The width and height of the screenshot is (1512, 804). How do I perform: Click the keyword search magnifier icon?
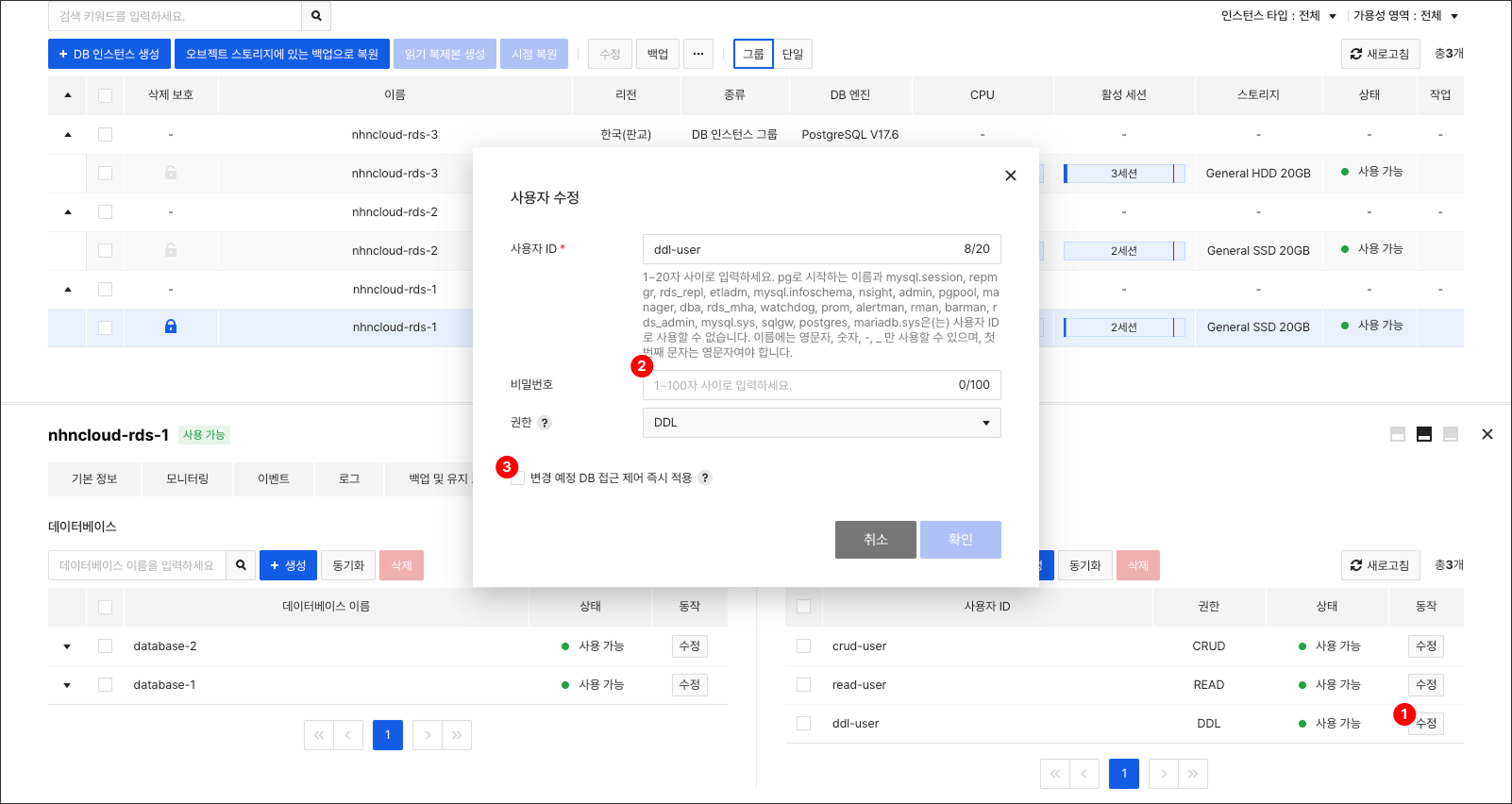(x=316, y=16)
